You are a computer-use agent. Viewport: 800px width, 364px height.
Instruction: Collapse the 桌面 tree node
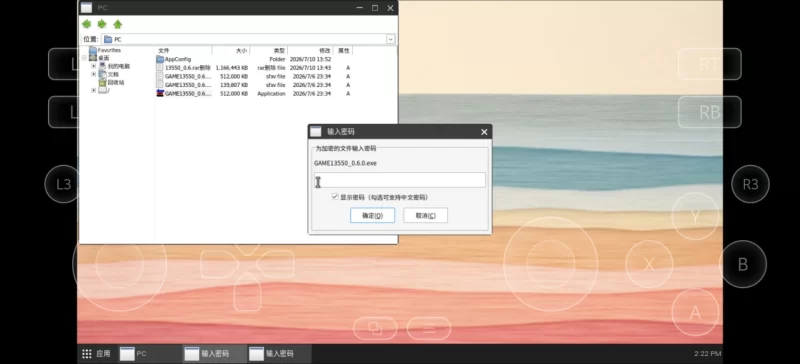84,58
